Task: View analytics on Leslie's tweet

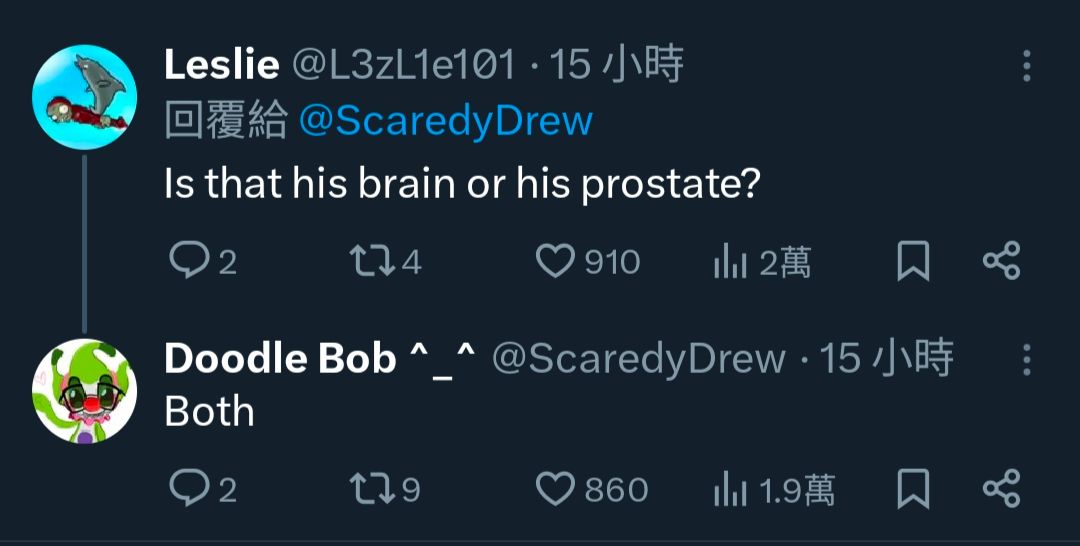Action: (730, 262)
